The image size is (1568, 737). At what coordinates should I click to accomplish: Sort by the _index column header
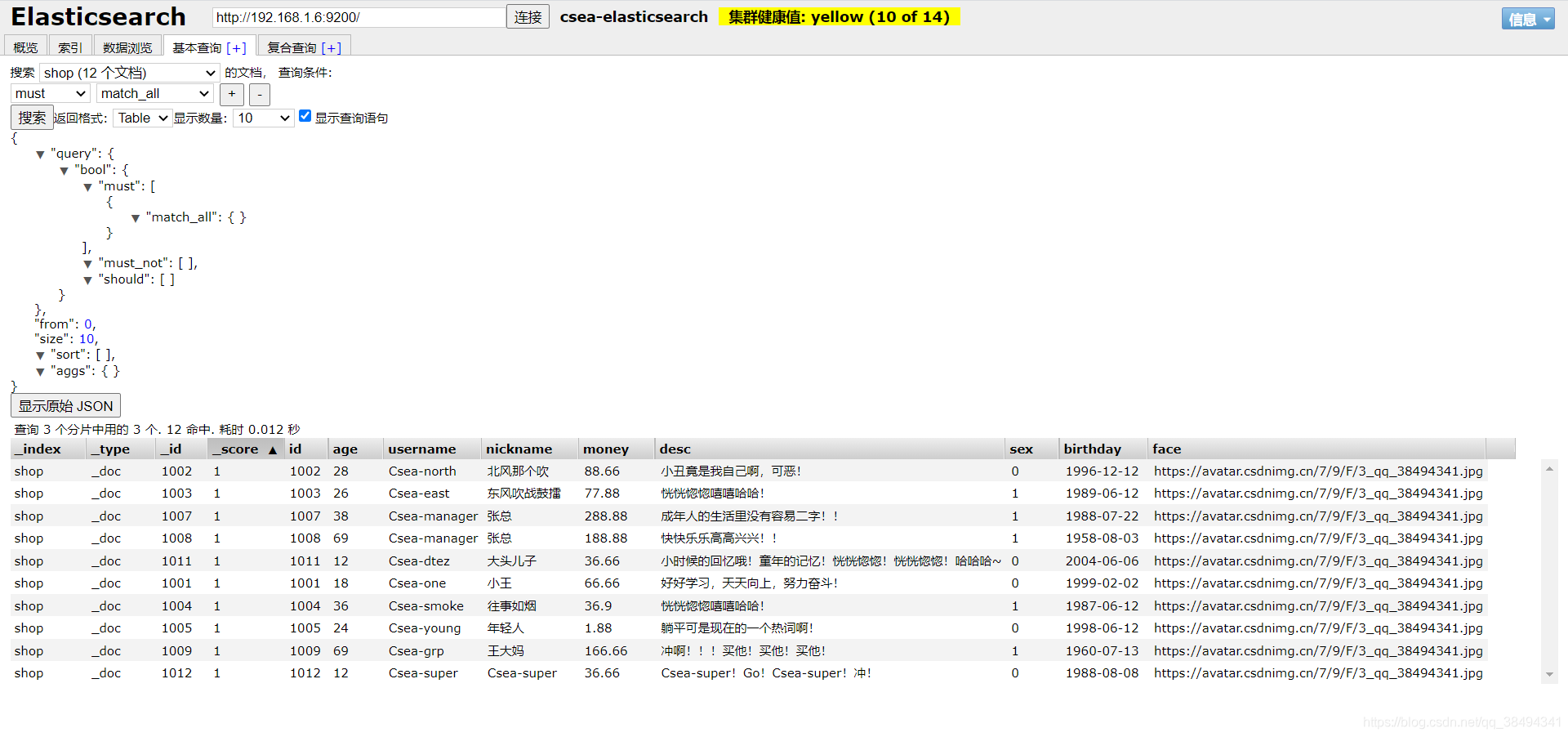point(48,449)
